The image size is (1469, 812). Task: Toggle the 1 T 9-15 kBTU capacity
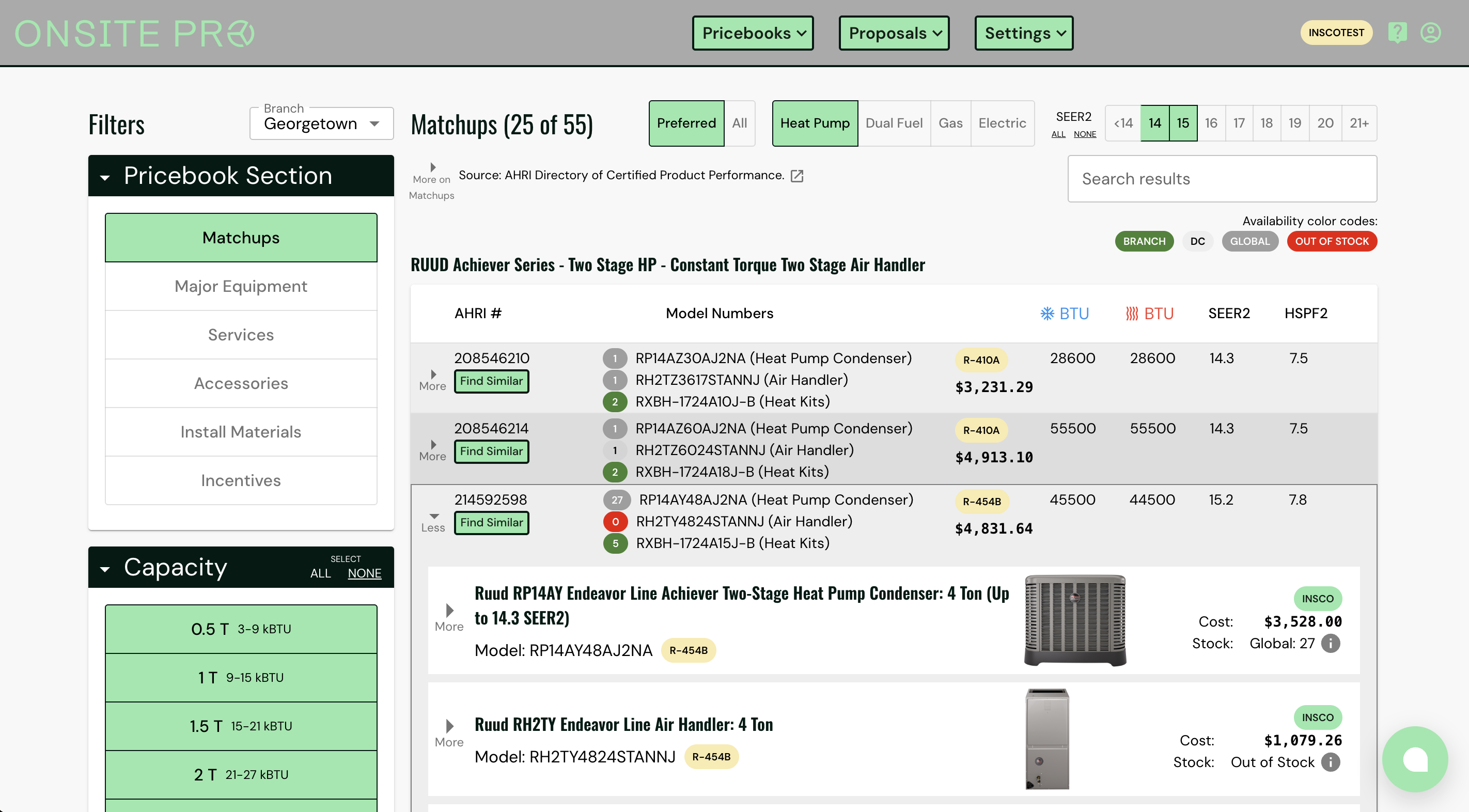point(241,677)
